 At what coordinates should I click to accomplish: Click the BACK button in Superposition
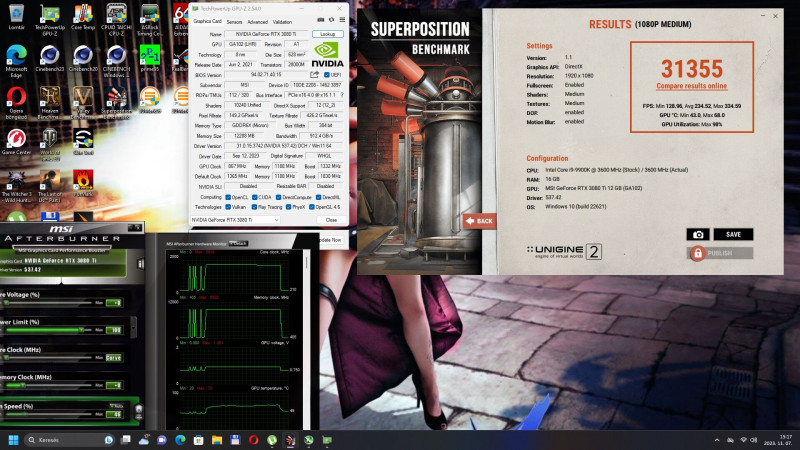point(479,221)
